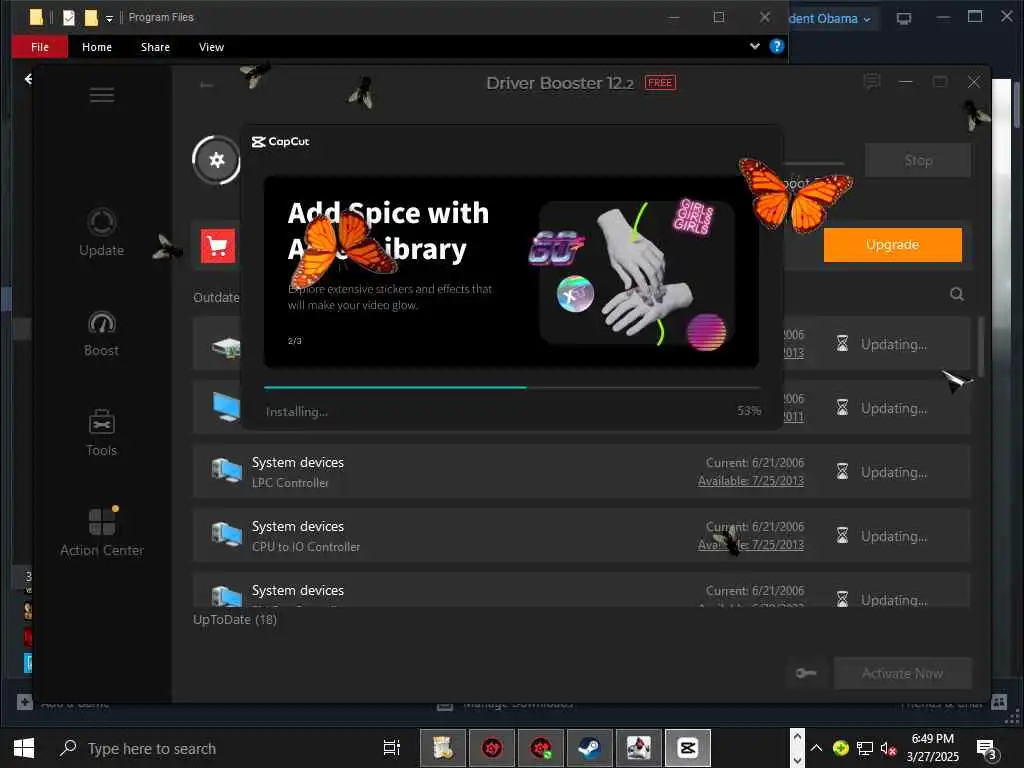Click the orange Upgrade button
The width and height of the screenshot is (1024, 768).
coord(892,245)
